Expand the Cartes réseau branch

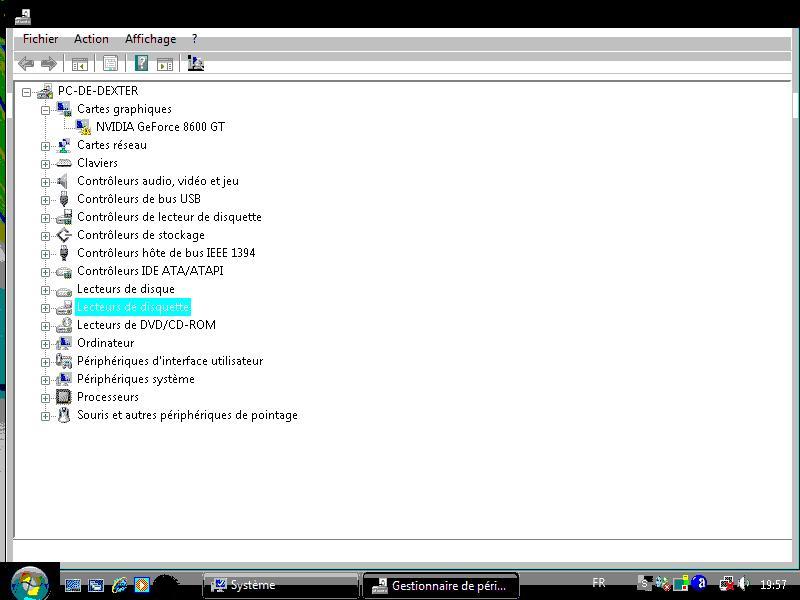45,146
